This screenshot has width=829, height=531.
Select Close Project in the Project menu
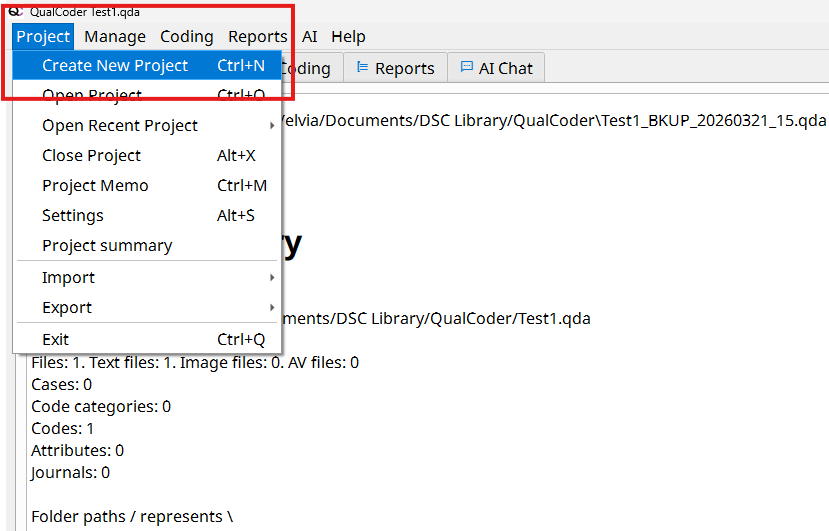[x=91, y=156]
